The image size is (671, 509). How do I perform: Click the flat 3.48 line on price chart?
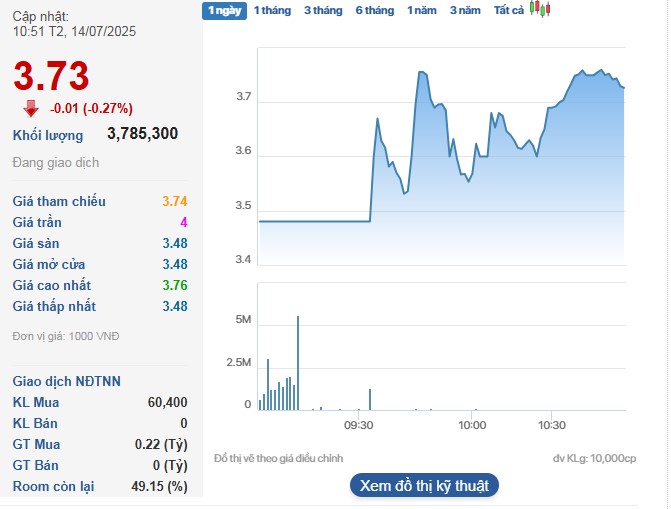pos(315,220)
